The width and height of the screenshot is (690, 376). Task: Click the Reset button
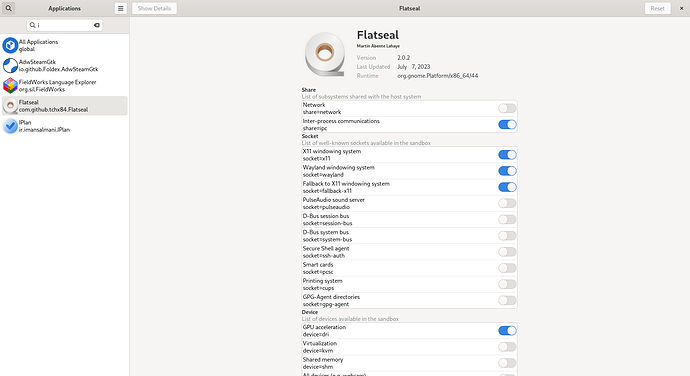click(657, 8)
